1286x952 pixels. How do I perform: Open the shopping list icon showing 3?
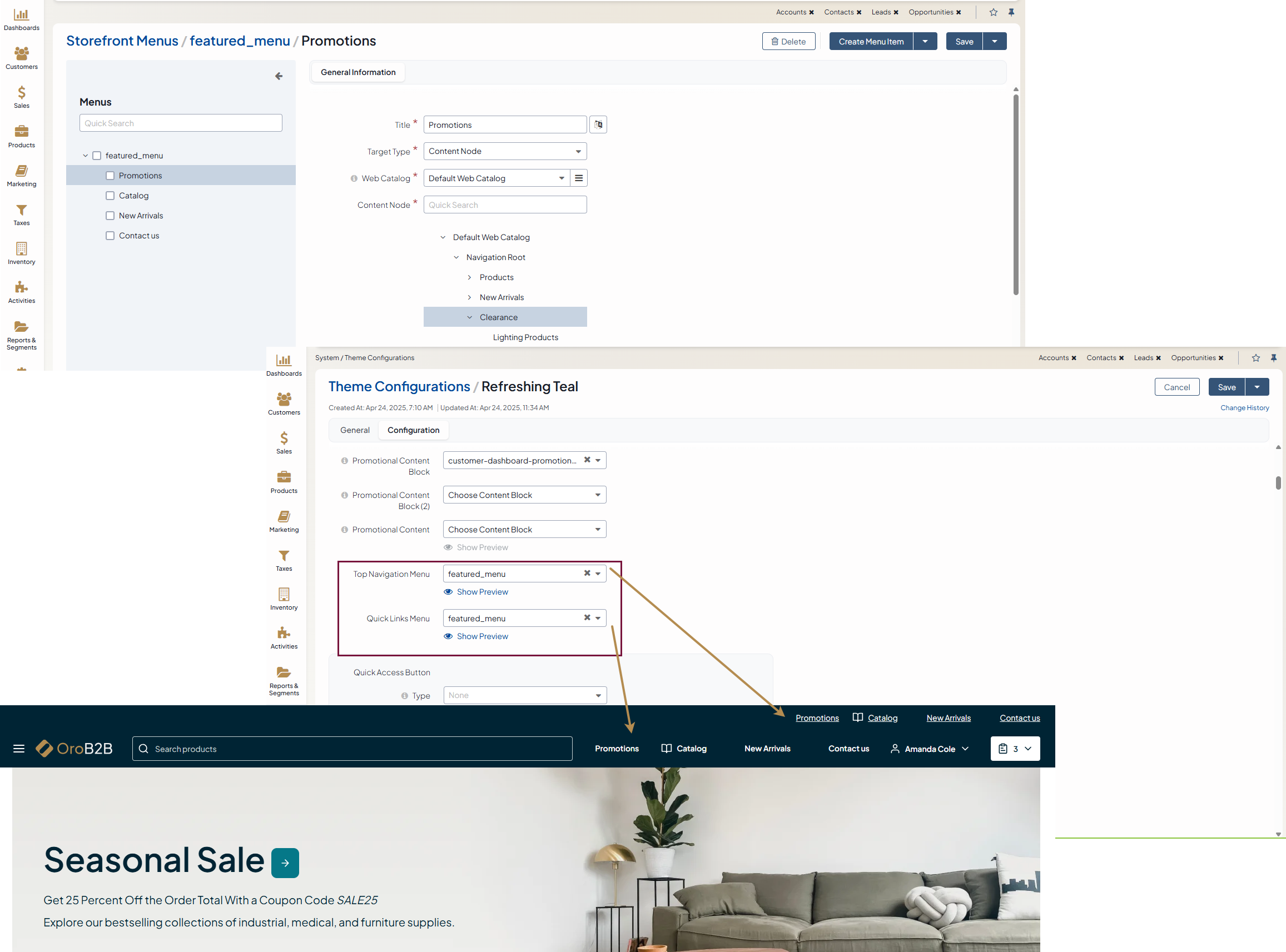1015,749
